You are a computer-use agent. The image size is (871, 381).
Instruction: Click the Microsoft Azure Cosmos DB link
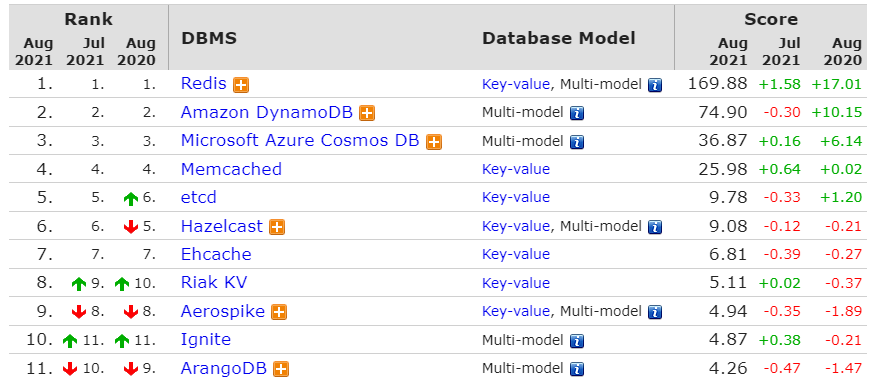pyautogui.click(x=300, y=141)
